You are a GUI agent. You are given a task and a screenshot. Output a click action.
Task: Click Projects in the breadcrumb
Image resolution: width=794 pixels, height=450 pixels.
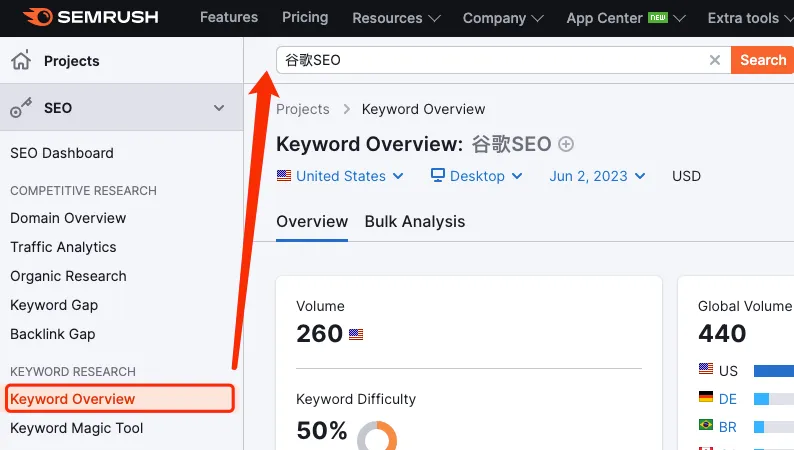303,109
